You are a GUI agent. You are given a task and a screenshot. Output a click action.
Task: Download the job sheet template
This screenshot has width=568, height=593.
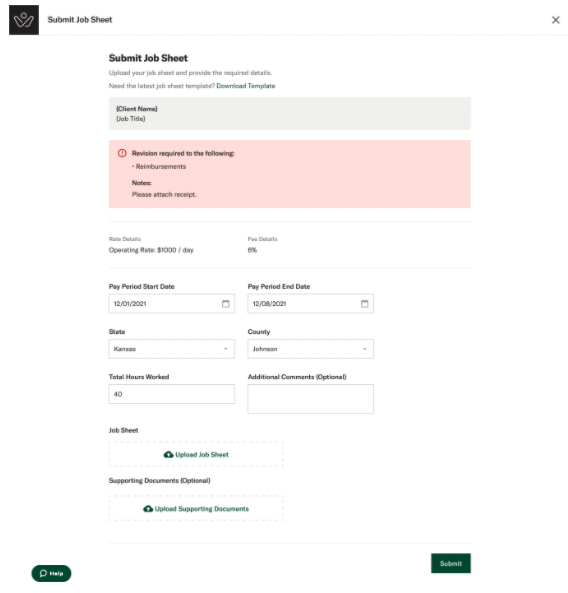(x=246, y=86)
